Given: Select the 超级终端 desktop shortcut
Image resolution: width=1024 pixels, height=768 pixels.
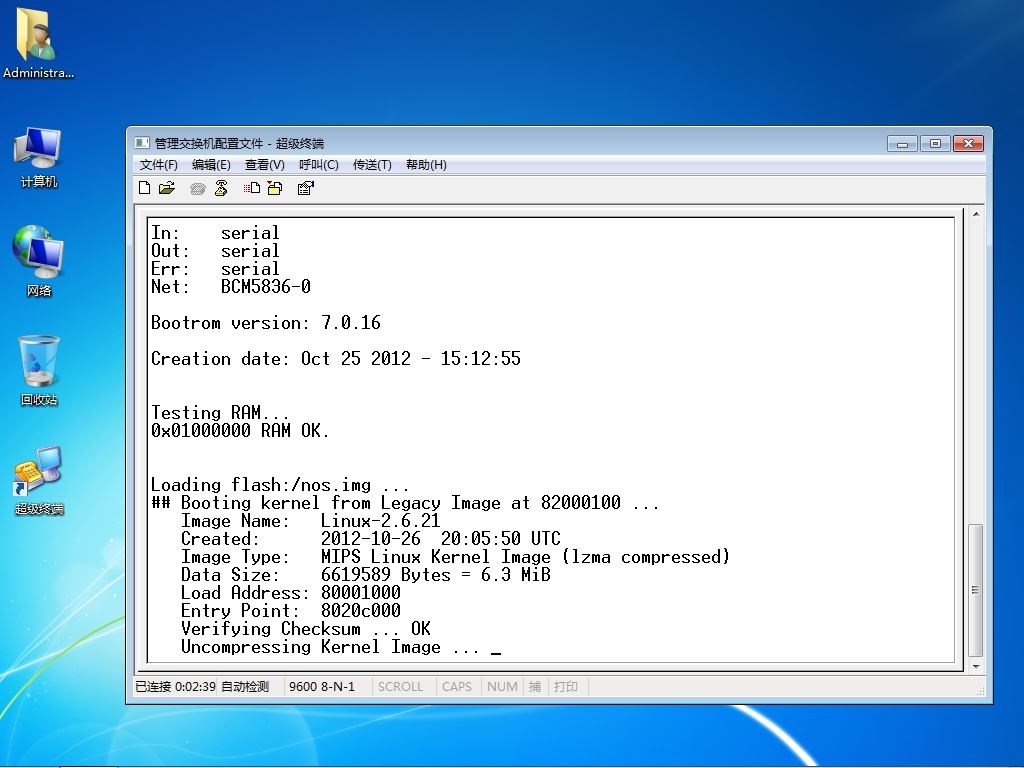Looking at the screenshot, I should point(39,480).
